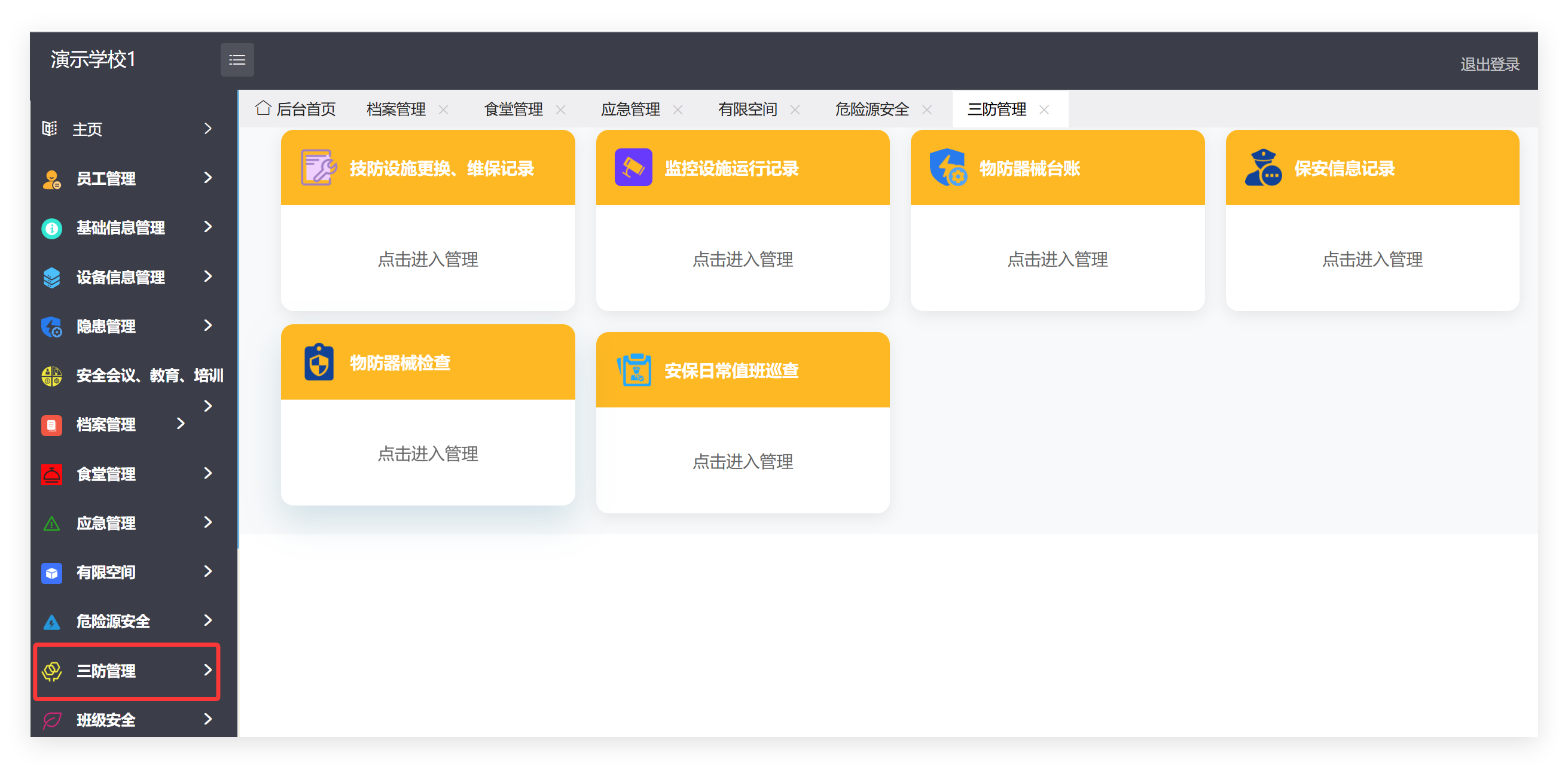The width and height of the screenshot is (1568, 767).
Task: Expand the 员工管理 chevron arrow
Action: (x=208, y=178)
